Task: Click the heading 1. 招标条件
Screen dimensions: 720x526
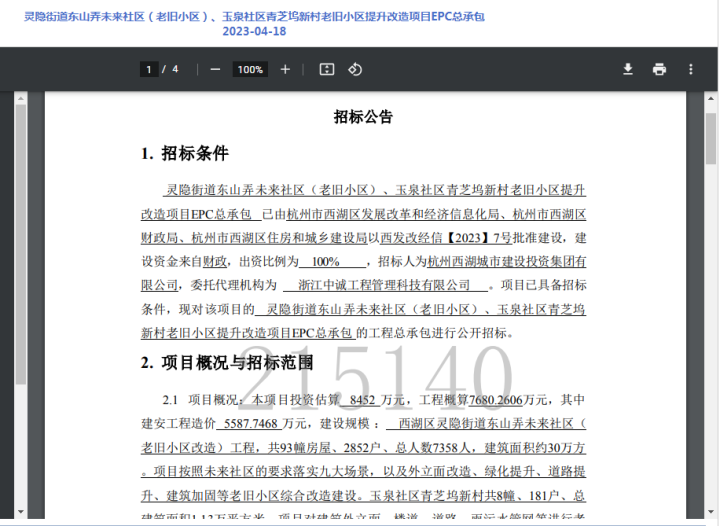Action: (185, 153)
